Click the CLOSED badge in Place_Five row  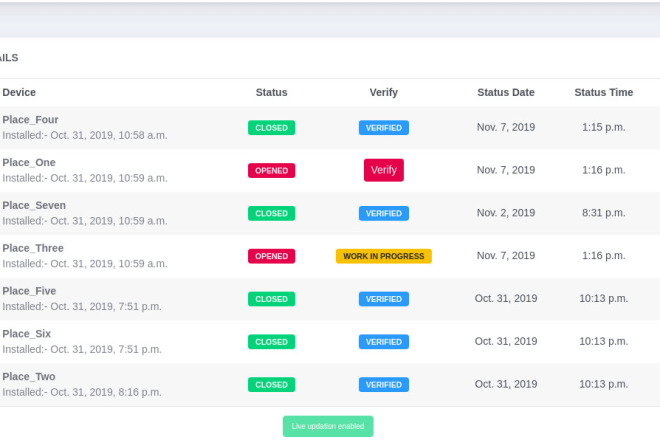[271, 299]
